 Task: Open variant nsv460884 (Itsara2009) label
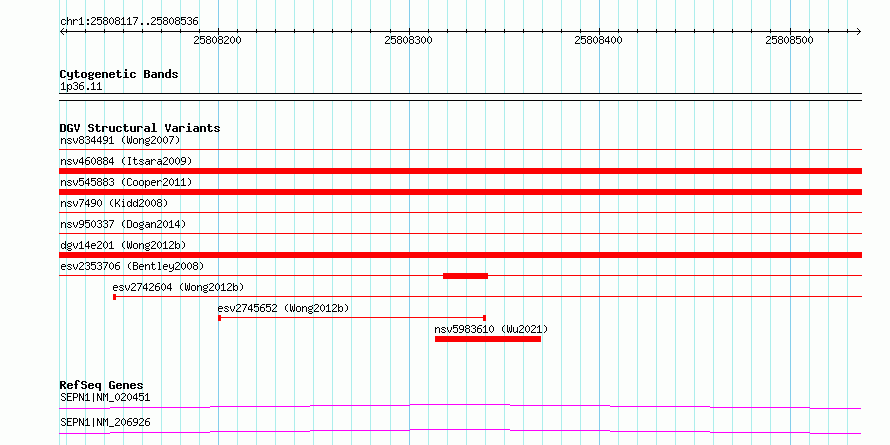pyautogui.click(x=126, y=161)
